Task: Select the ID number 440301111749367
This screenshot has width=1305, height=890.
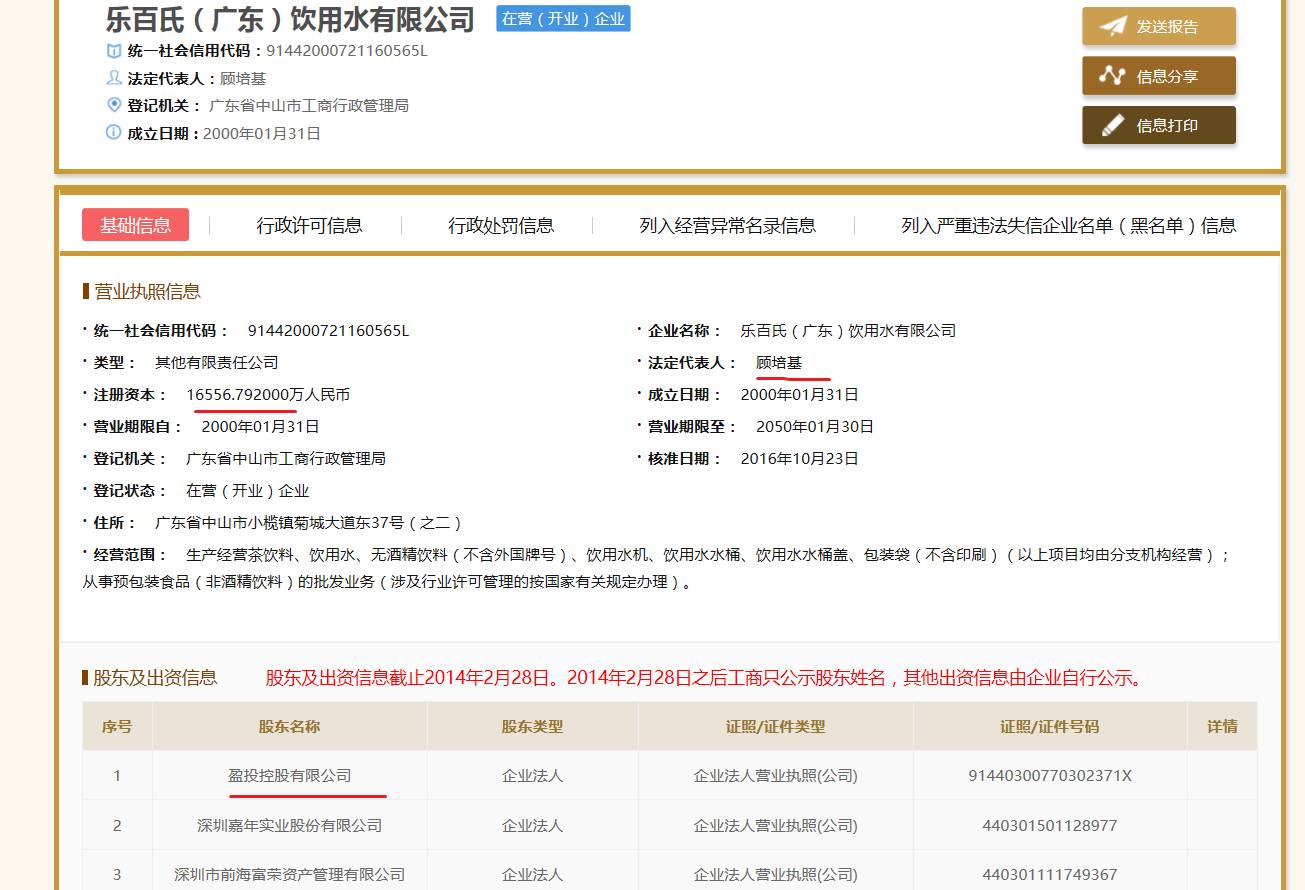Action: pyautogui.click(x=1050, y=875)
